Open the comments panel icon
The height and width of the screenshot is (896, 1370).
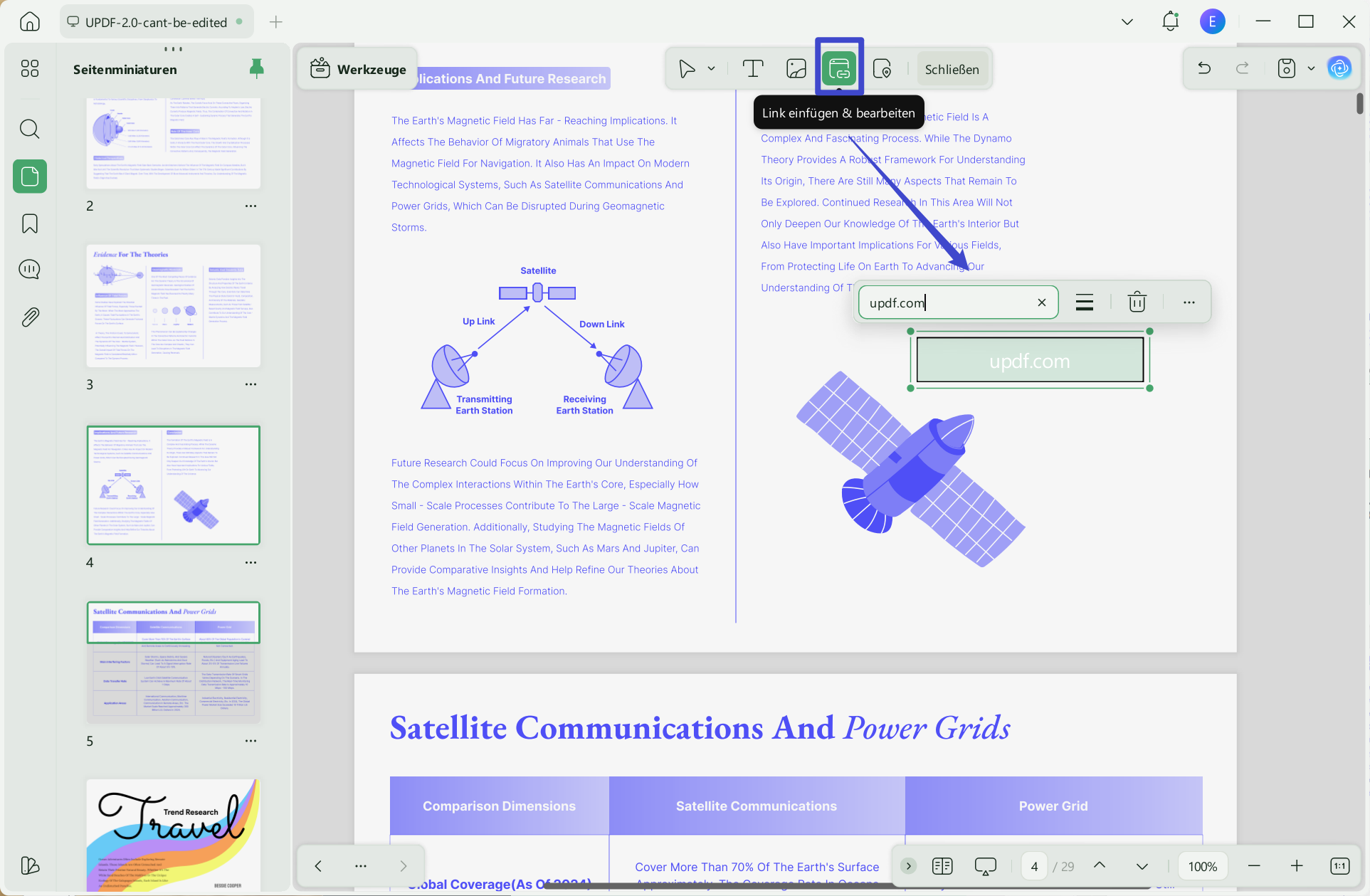pos(29,270)
